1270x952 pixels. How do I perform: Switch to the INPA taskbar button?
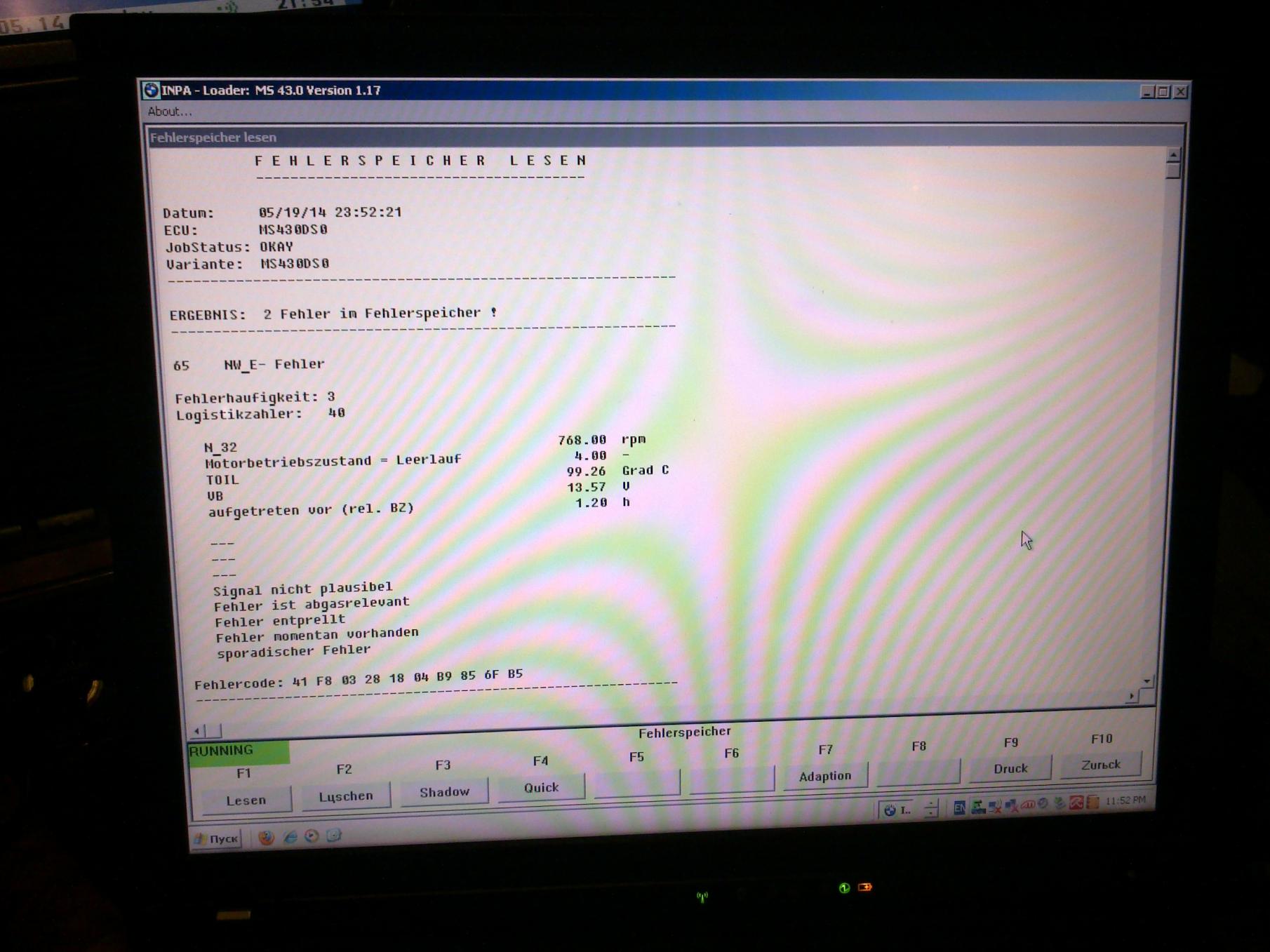[898, 810]
